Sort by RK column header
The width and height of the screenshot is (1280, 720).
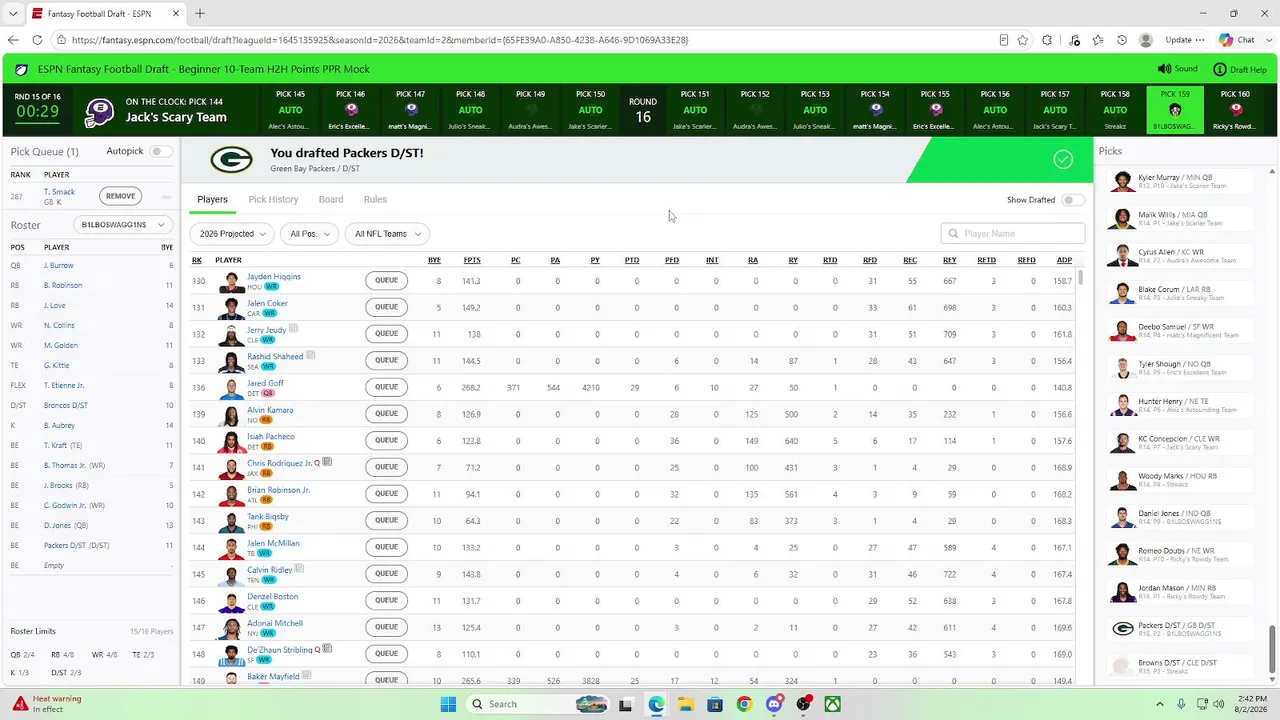point(197,260)
